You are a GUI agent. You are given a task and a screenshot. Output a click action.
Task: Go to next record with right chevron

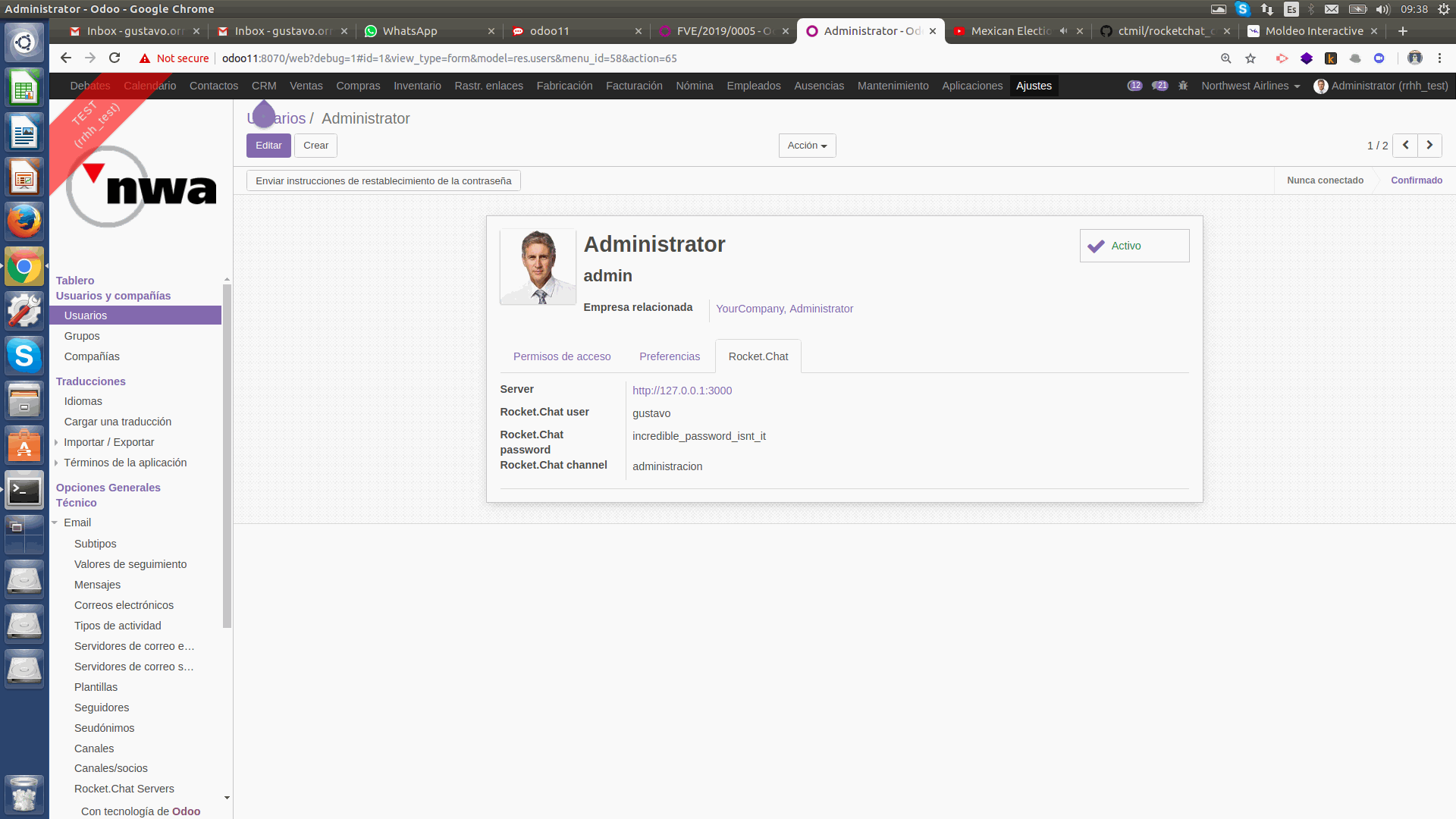pyautogui.click(x=1429, y=146)
